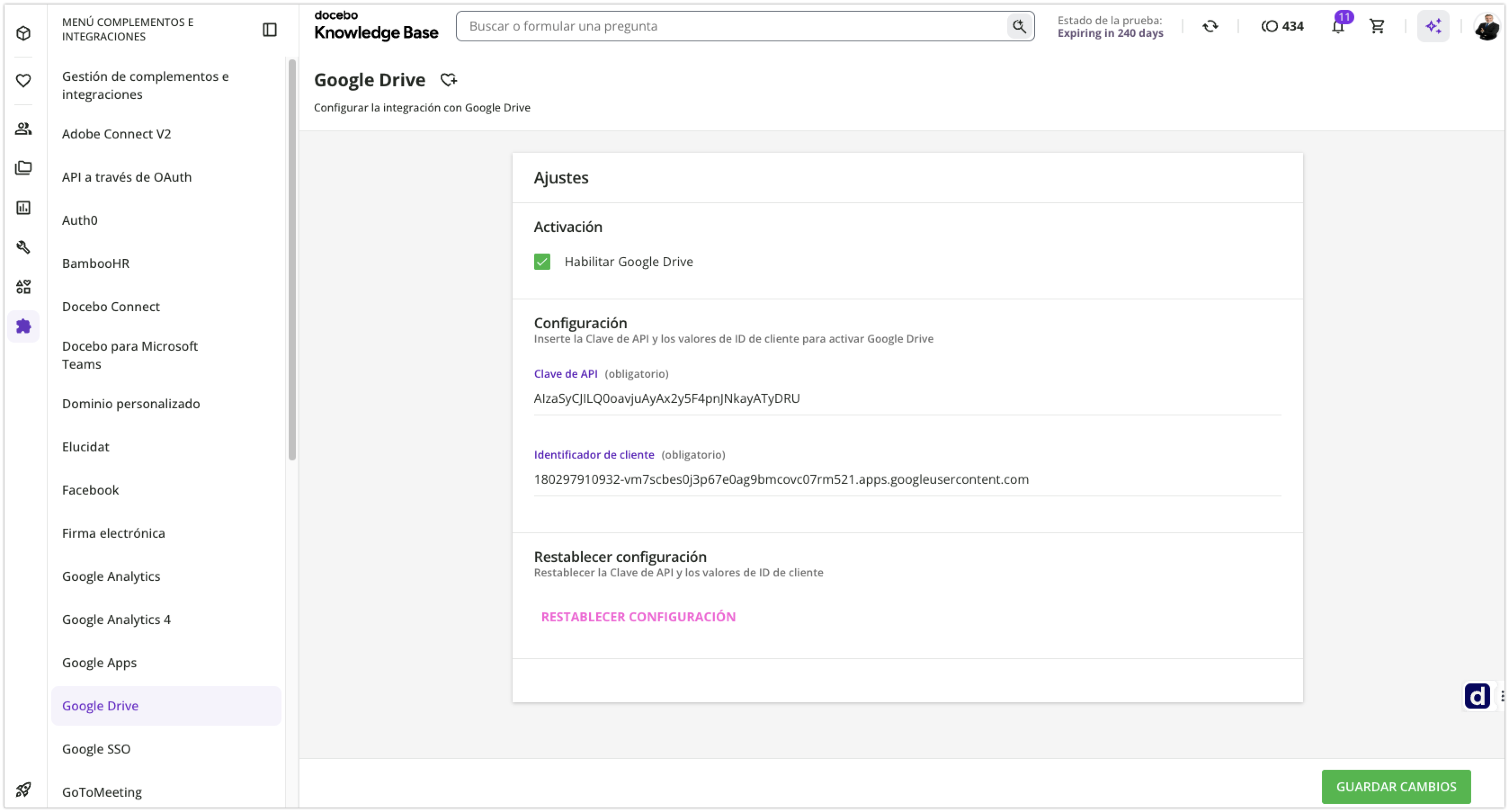
Task: Open favorites heart icon in left rail
Action: 23,80
